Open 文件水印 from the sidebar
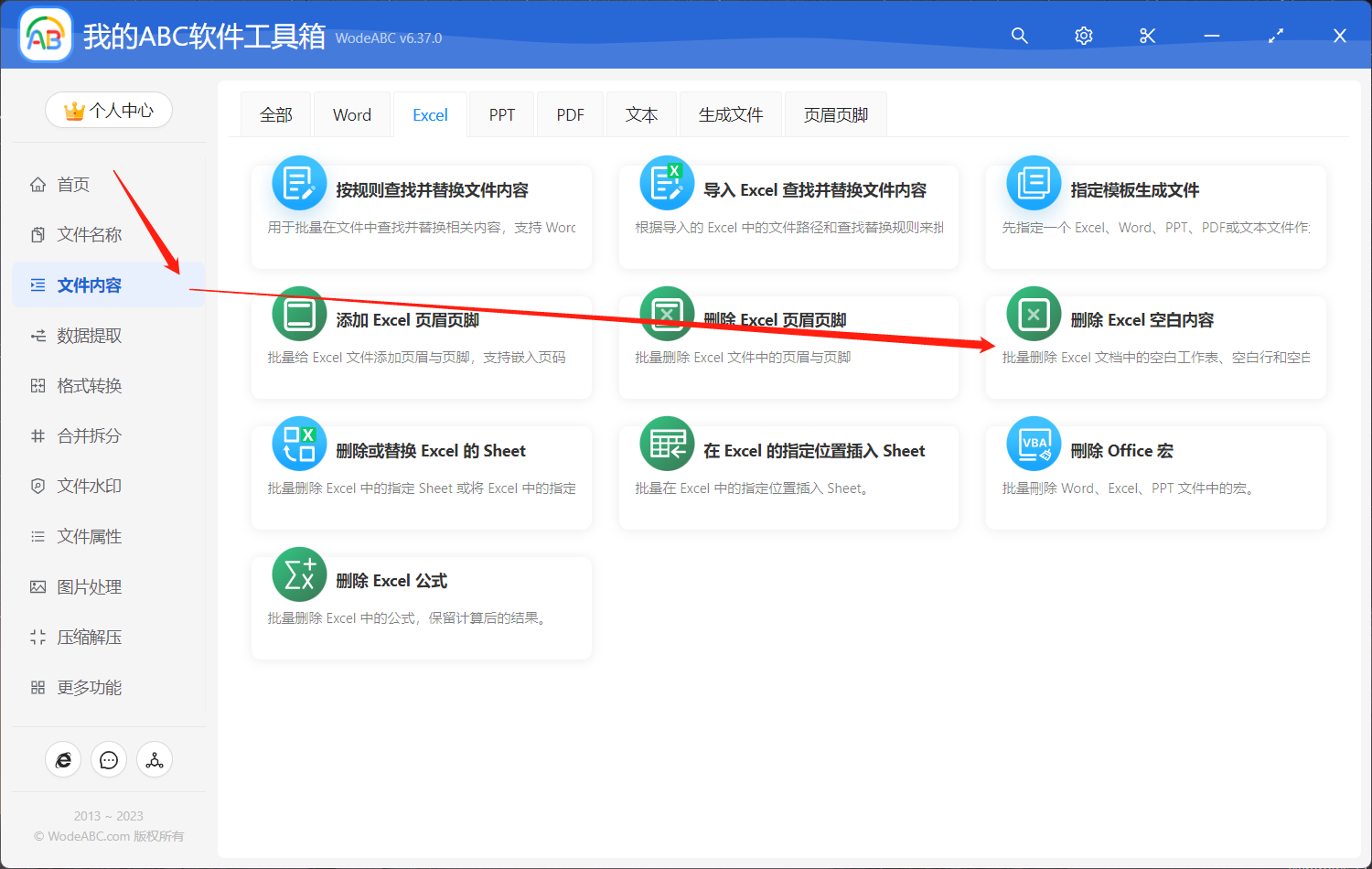Viewport: 1372px width, 869px height. point(89,487)
